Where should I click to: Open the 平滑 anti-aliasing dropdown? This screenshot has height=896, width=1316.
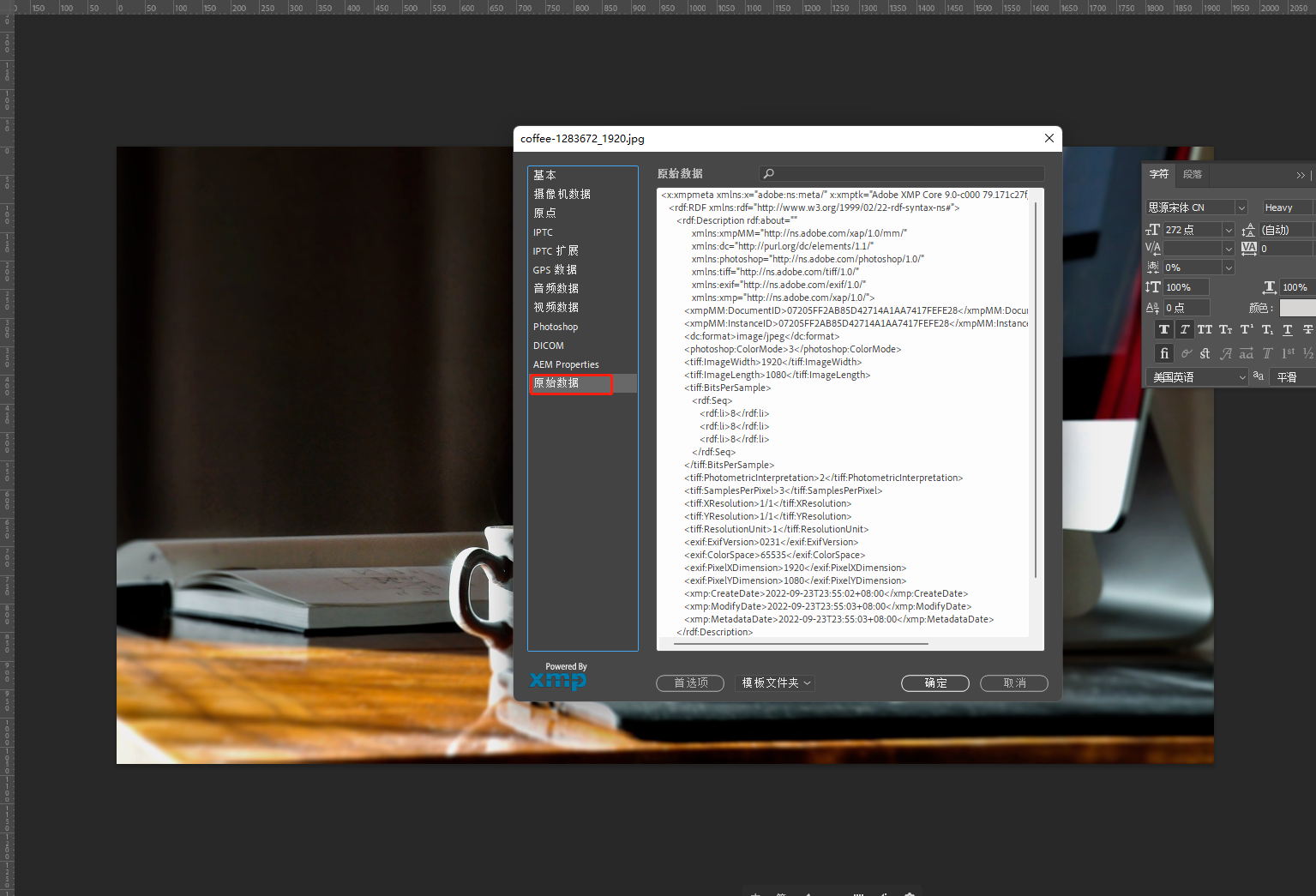pyautogui.click(x=1292, y=377)
